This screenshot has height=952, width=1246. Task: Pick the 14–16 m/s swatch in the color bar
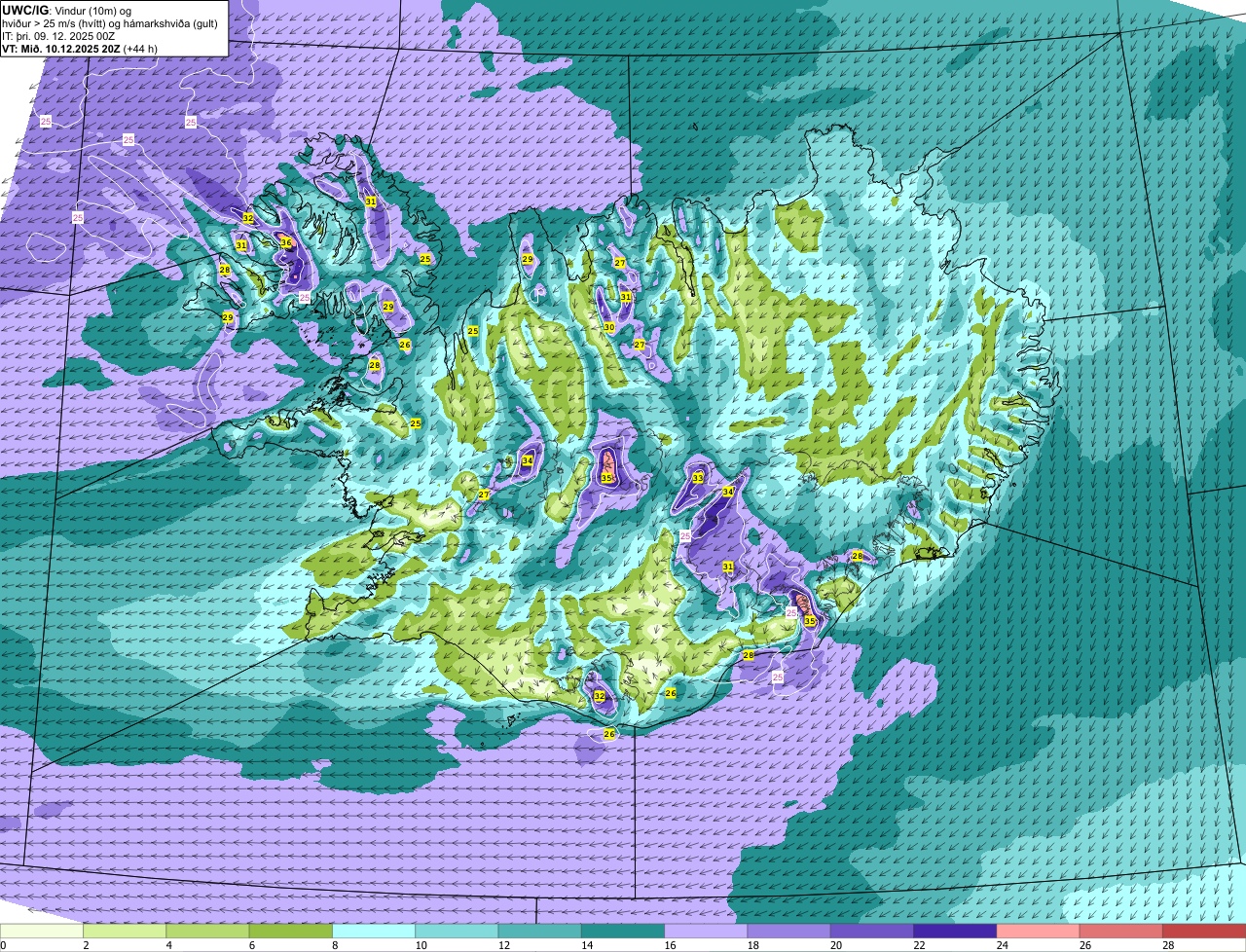pyautogui.click(x=623, y=932)
